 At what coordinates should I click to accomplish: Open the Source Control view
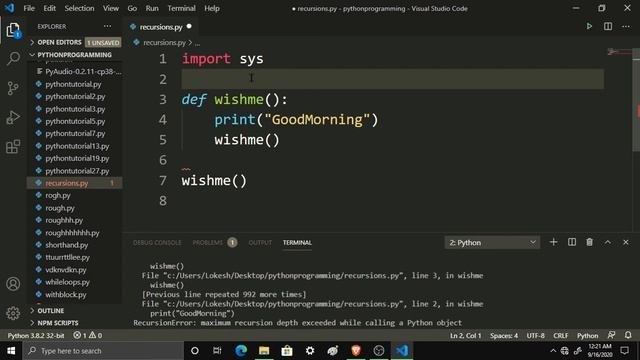point(13,88)
